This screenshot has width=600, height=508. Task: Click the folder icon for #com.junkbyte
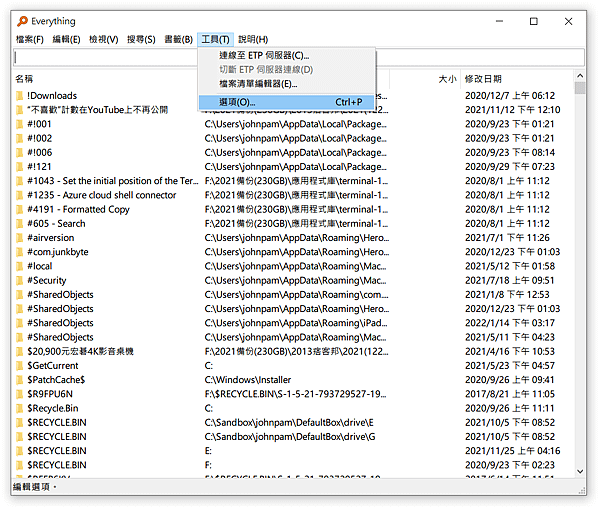tap(20, 252)
